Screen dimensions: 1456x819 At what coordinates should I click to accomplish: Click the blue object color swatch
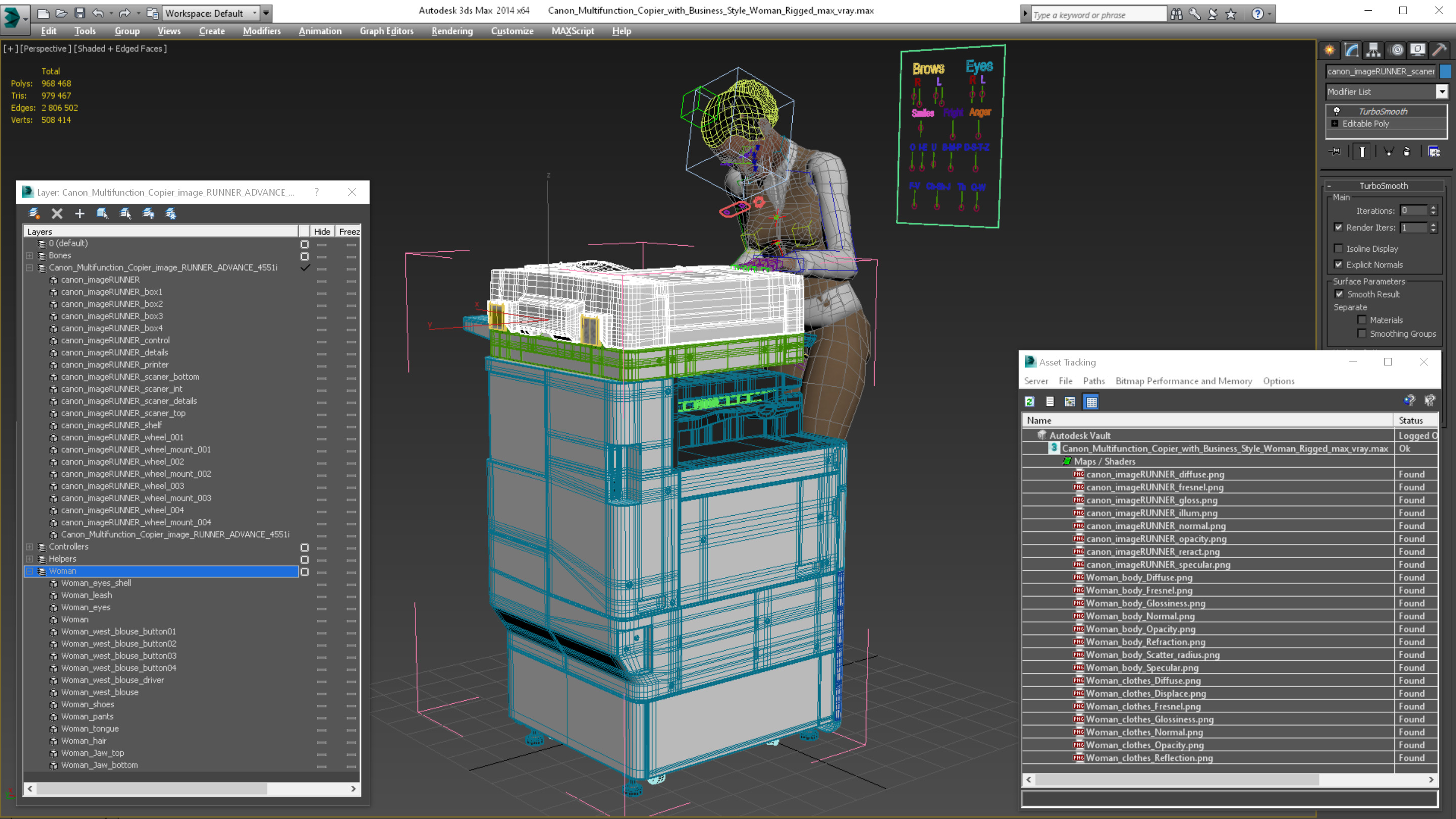pyautogui.click(x=1445, y=71)
